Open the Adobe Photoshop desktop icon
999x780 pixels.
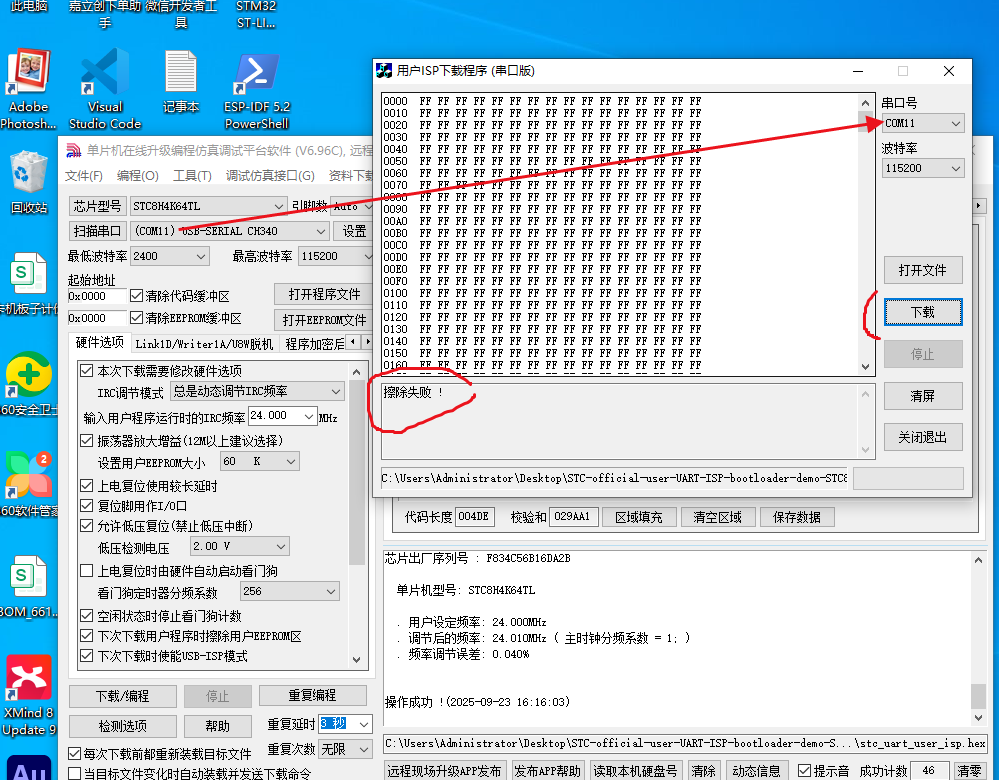(x=28, y=80)
